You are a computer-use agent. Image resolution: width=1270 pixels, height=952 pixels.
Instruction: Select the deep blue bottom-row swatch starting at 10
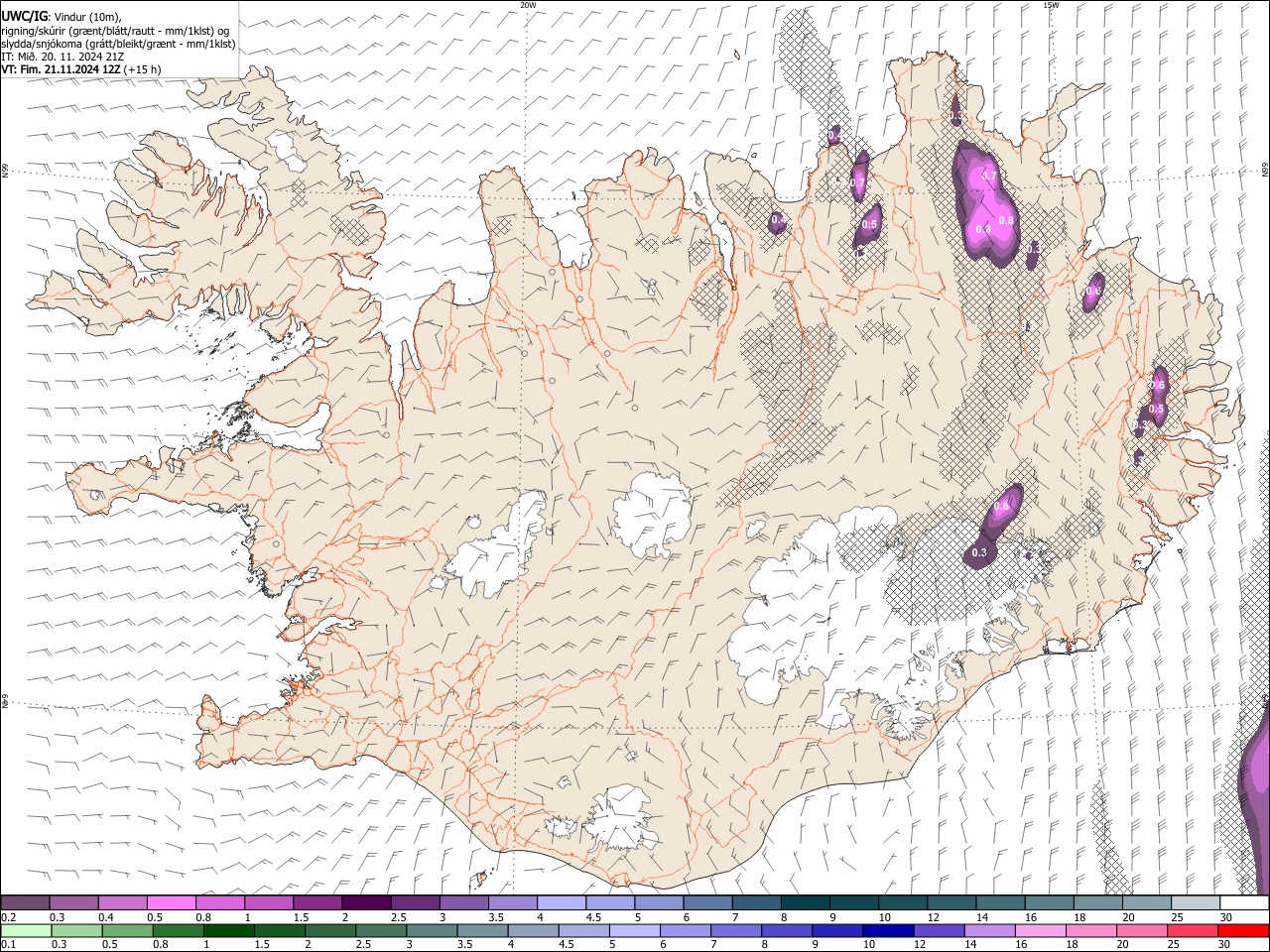click(889, 930)
